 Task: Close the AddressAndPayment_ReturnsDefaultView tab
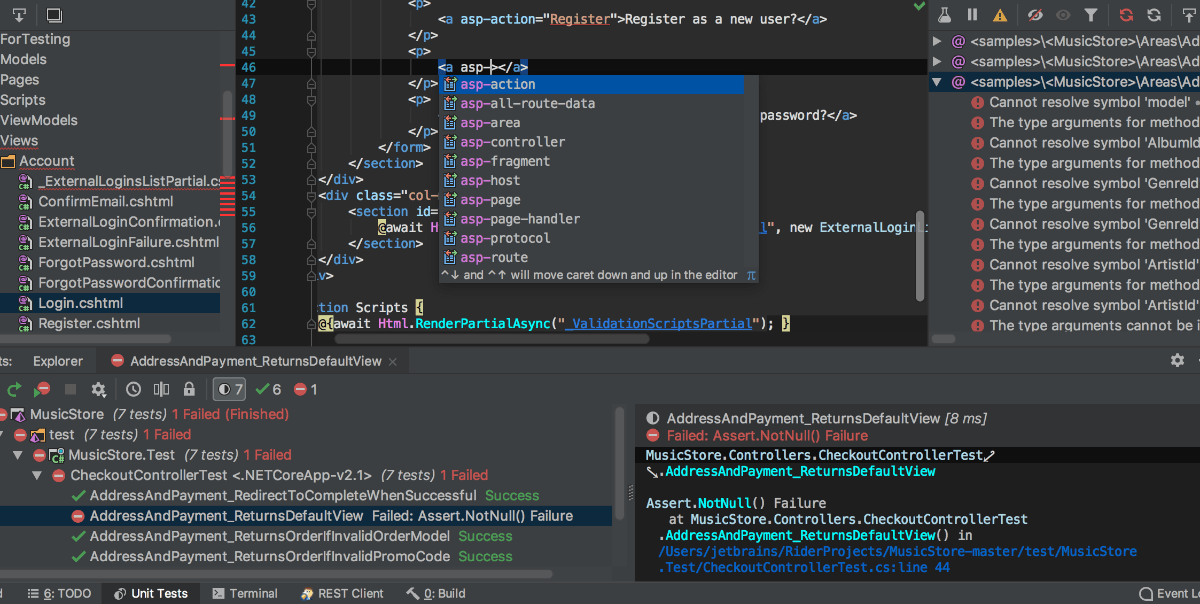tap(393, 361)
